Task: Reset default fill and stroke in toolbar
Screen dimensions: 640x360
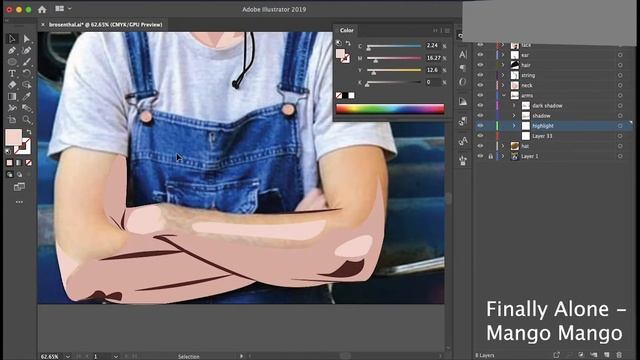Action: (8, 151)
